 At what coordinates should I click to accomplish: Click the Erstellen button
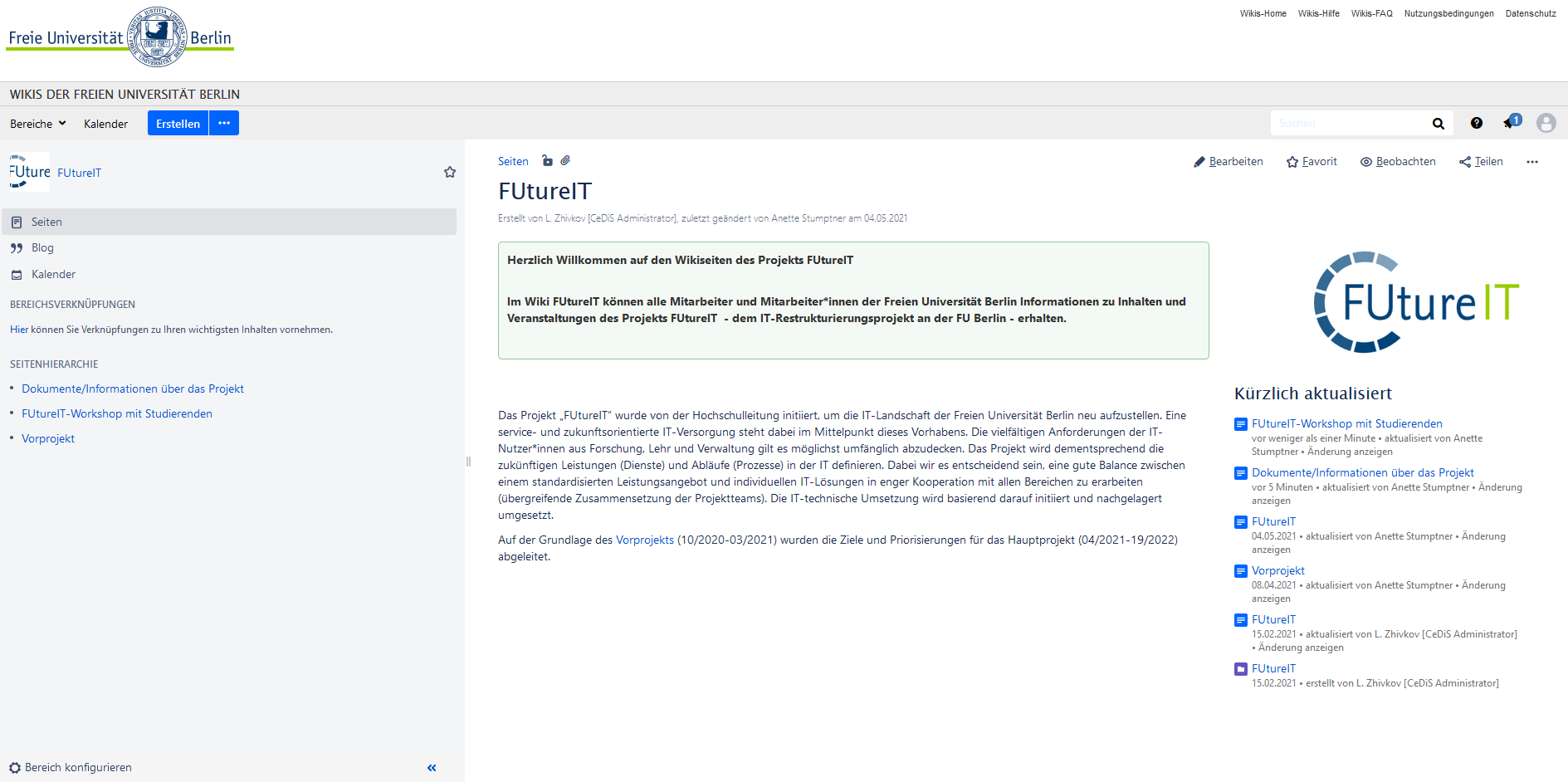(x=178, y=123)
